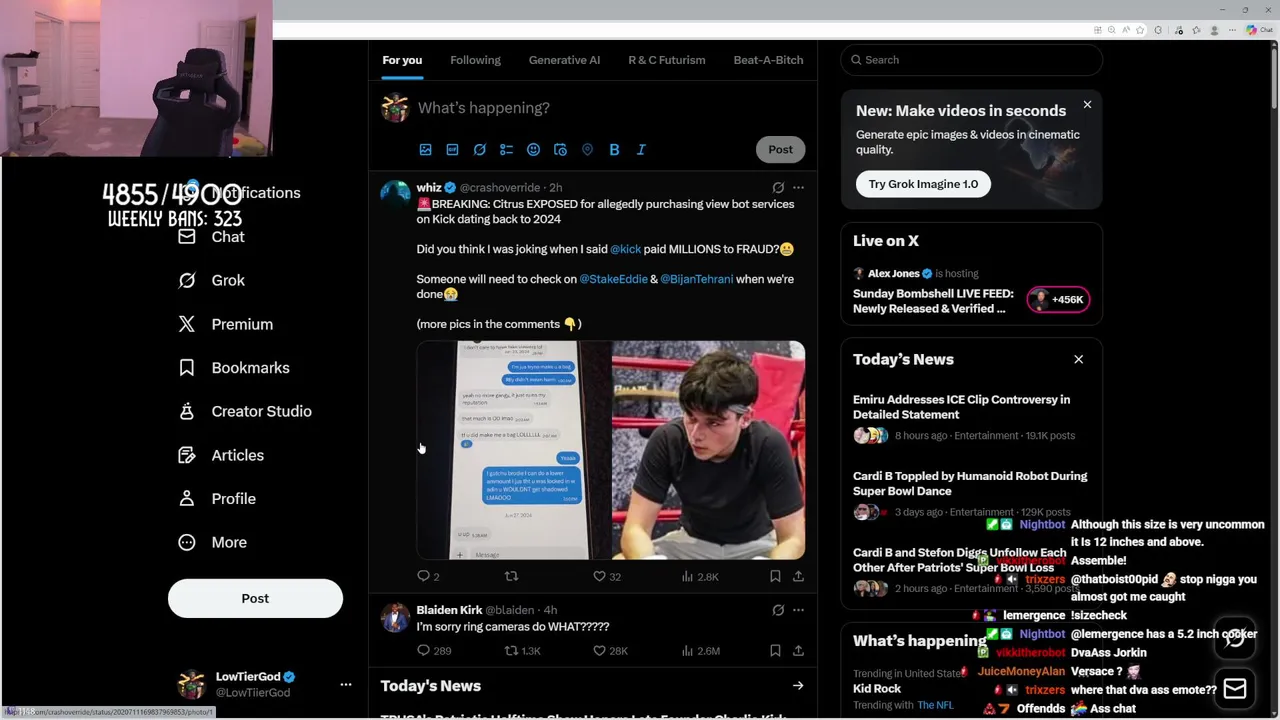Screen dimensions: 1280x720
Task: Bookmark whiz's post
Action: (x=775, y=576)
